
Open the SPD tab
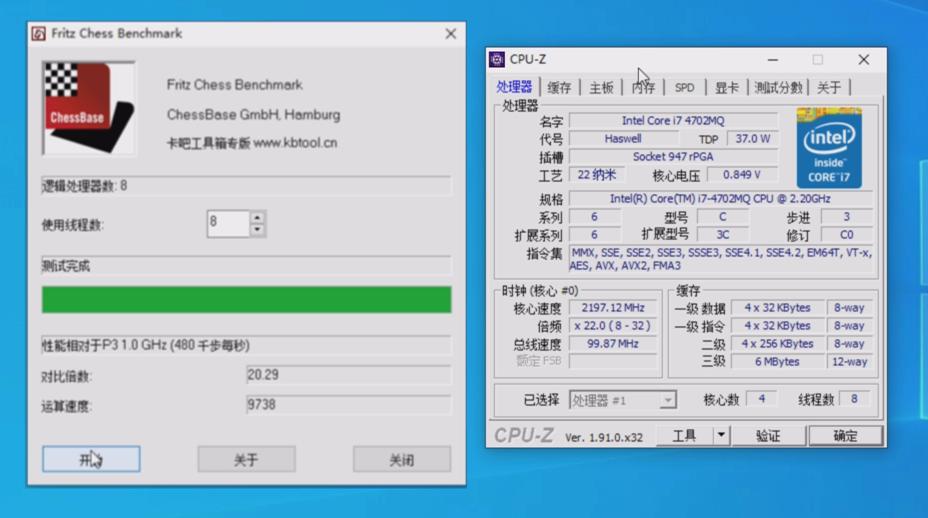[685, 88]
